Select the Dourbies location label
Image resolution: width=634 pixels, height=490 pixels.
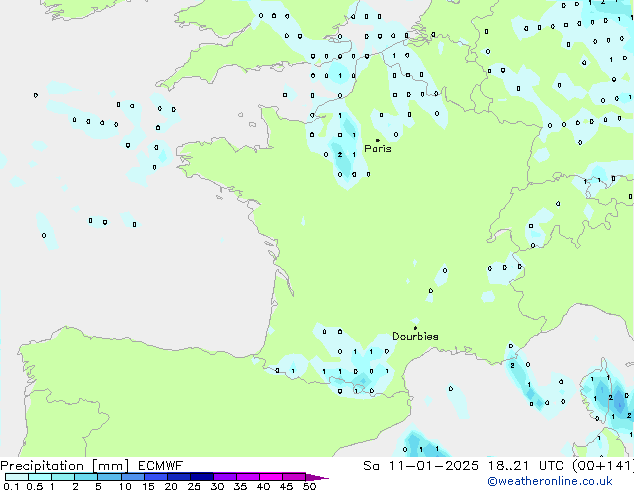point(415,337)
